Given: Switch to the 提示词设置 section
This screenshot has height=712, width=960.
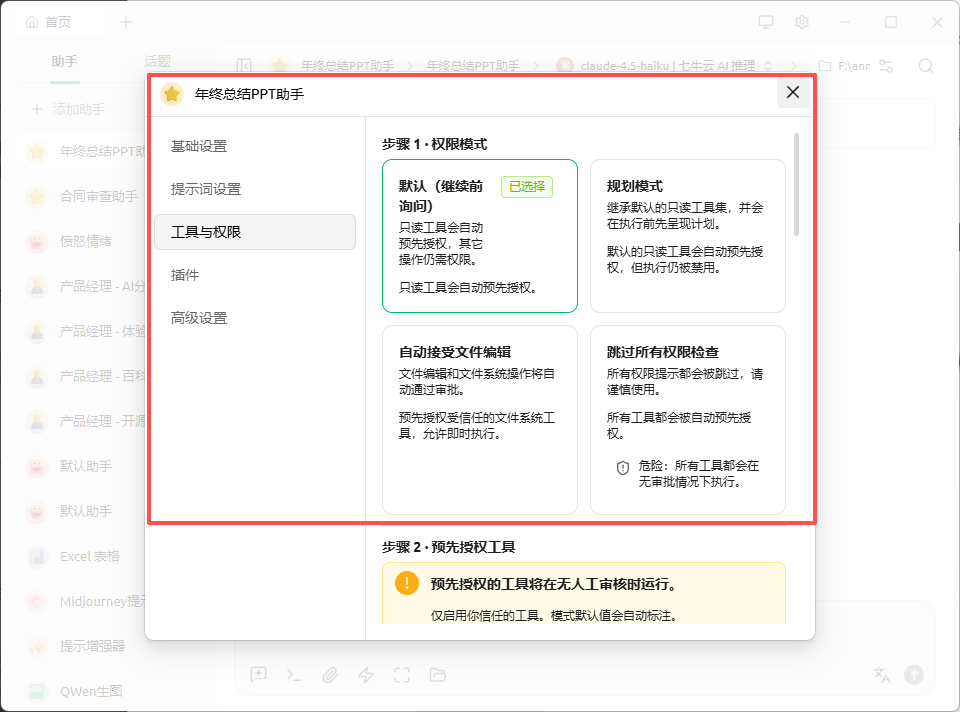Looking at the screenshot, I should tap(206, 189).
